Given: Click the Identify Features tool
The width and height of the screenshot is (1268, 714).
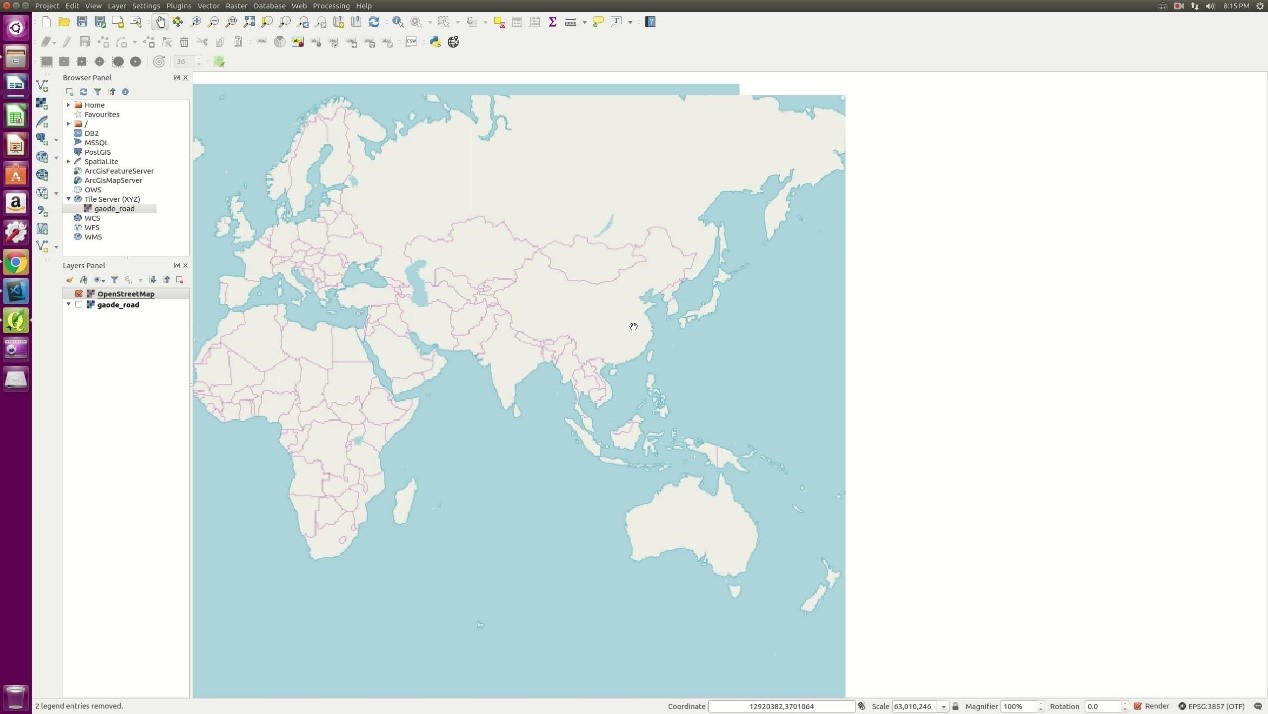Looking at the screenshot, I should point(398,22).
